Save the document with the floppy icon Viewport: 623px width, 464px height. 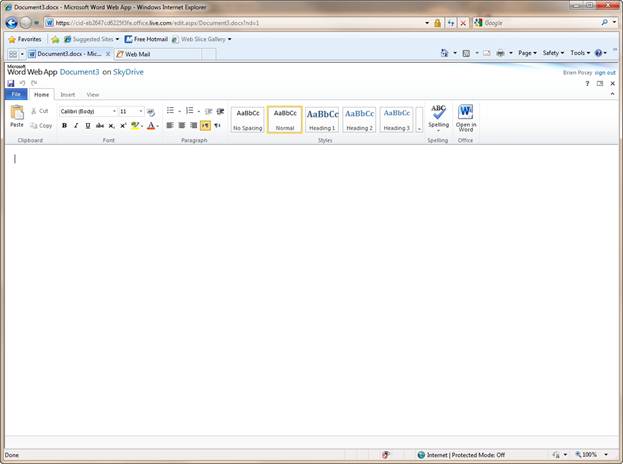tap(11, 83)
